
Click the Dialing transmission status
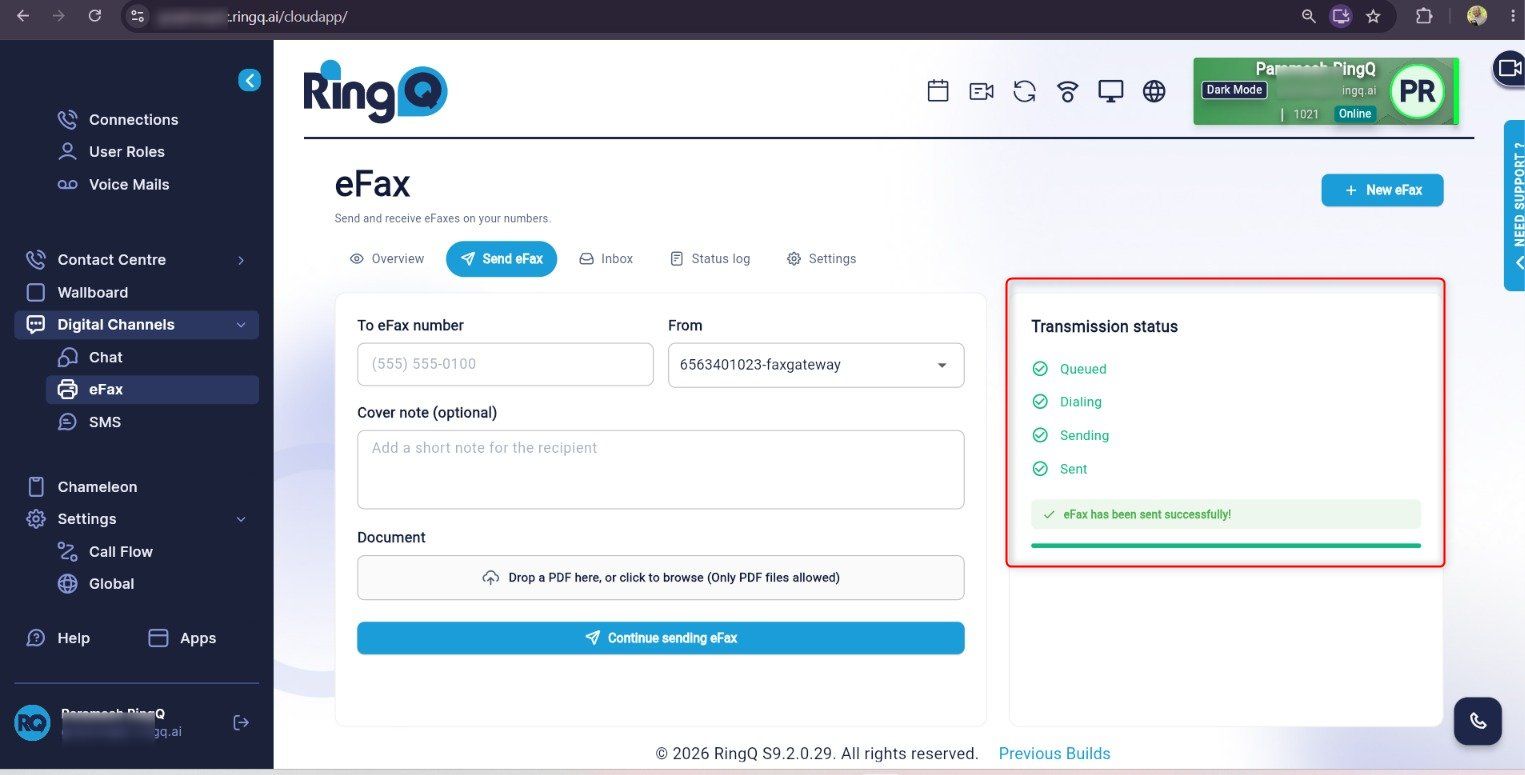[1067, 402]
